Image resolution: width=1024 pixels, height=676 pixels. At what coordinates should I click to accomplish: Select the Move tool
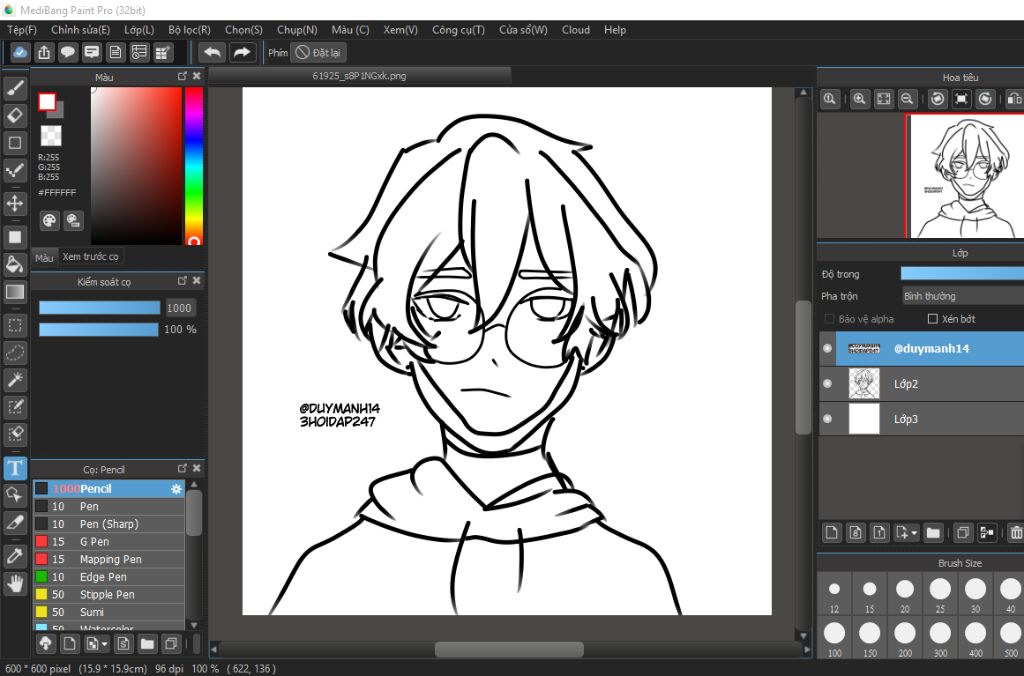[x=15, y=203]
